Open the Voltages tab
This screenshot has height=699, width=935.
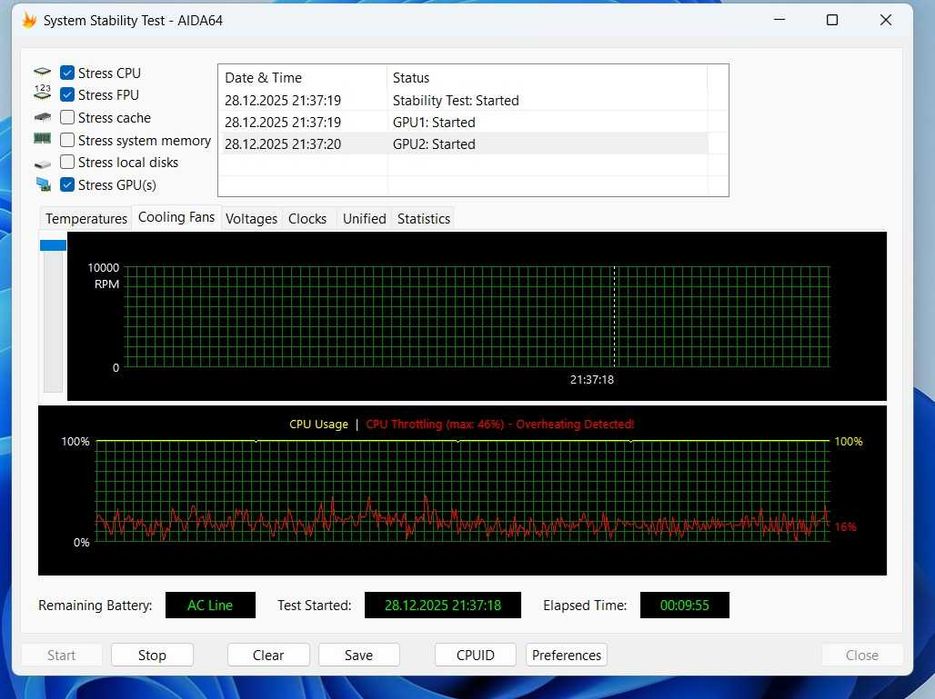[x=251, y=219]
